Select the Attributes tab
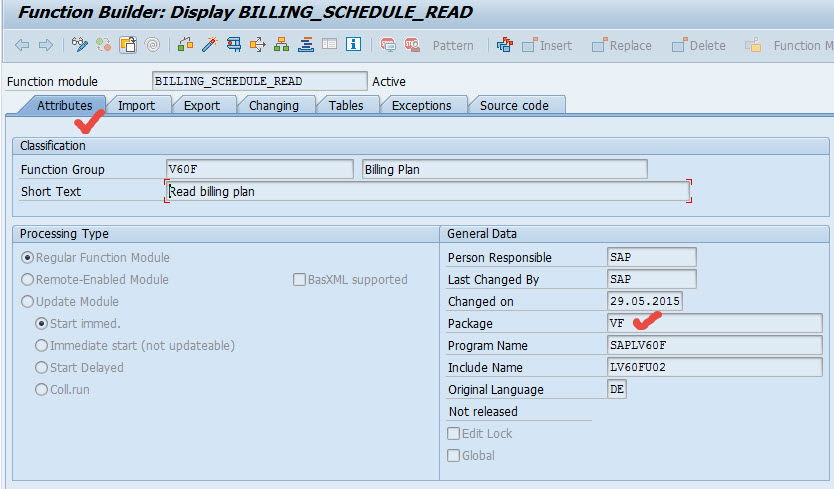Screen dimensions: 834x489 tap(64, 105)
